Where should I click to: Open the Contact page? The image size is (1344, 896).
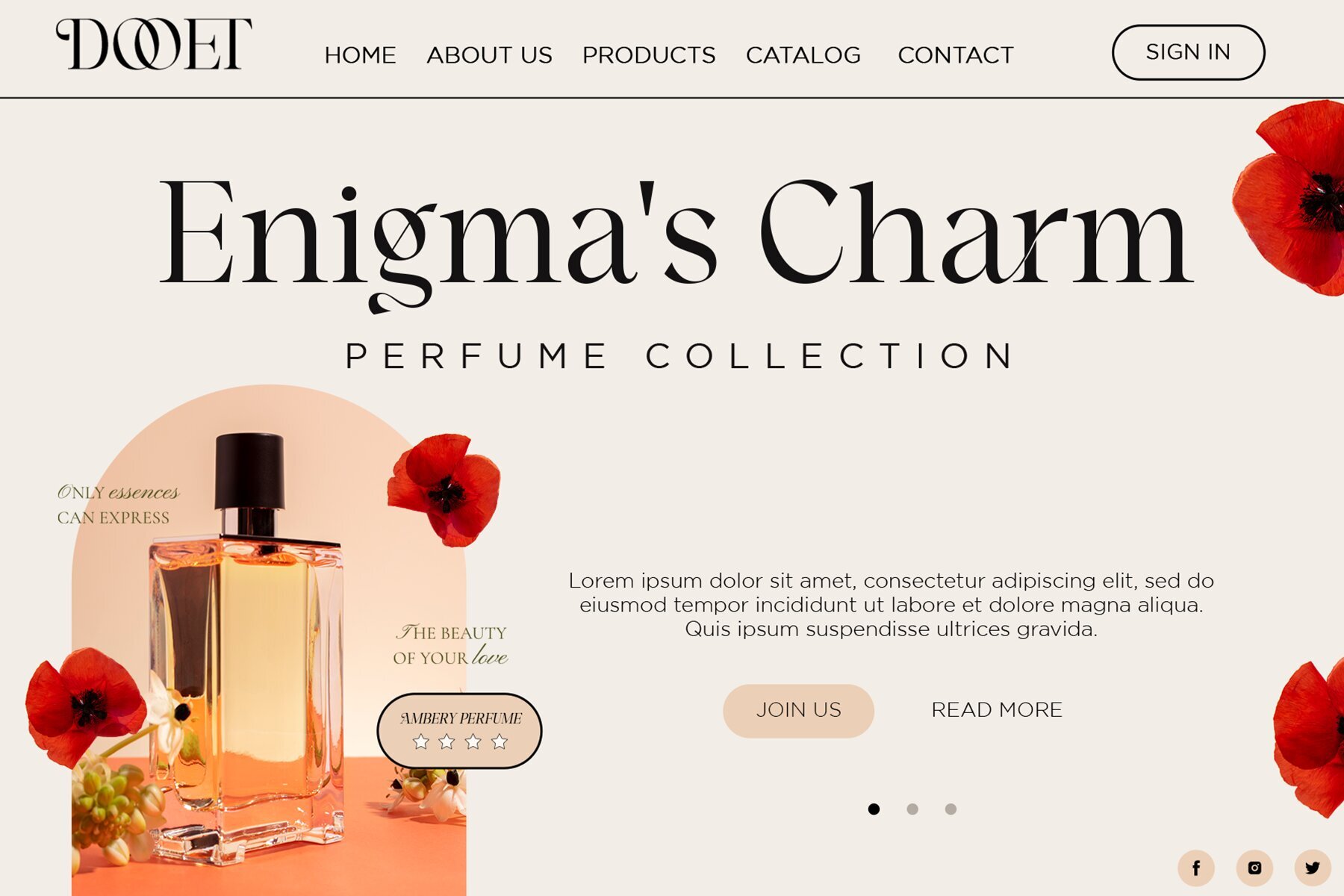pos(956,55)
